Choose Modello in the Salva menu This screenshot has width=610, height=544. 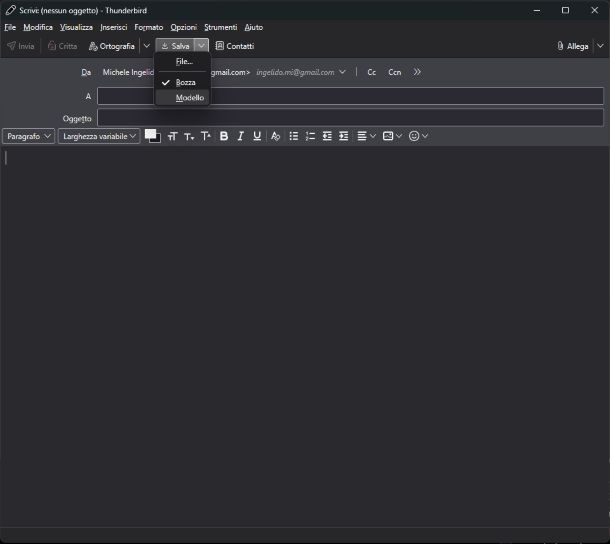[189, 98]
